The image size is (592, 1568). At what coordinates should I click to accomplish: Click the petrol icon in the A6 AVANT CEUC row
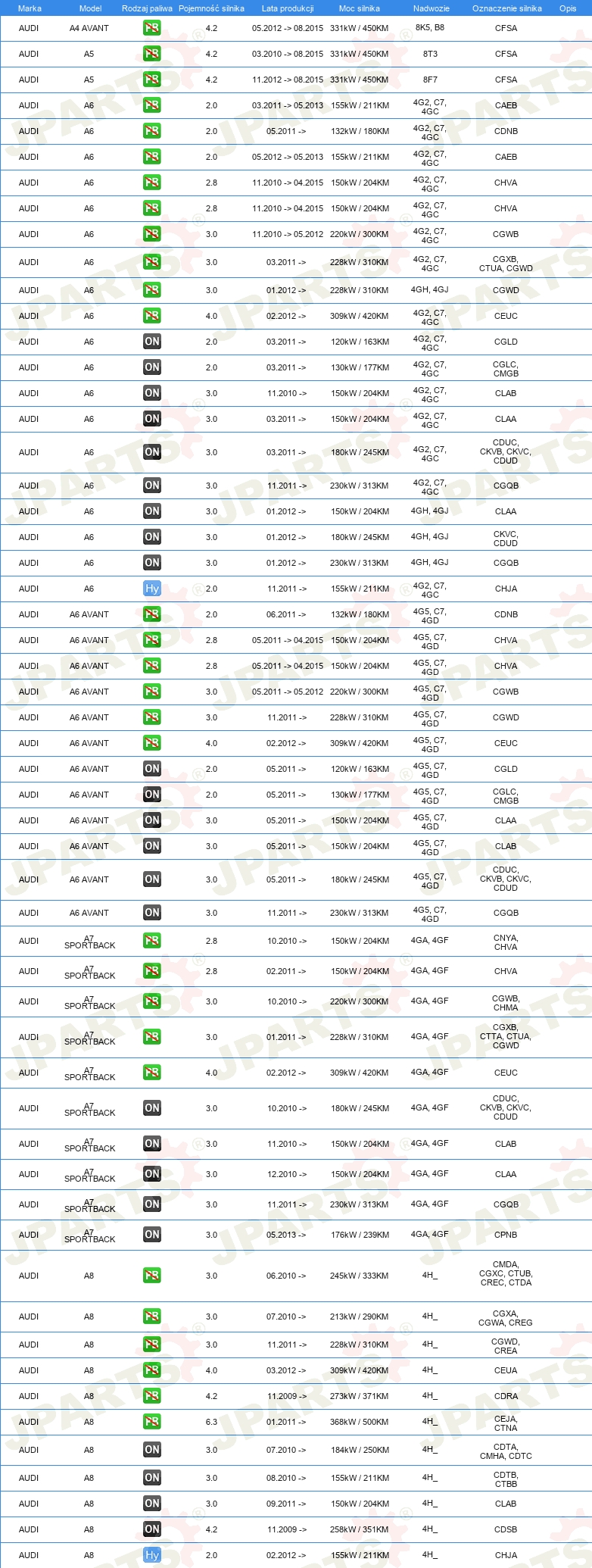point(152,743)
